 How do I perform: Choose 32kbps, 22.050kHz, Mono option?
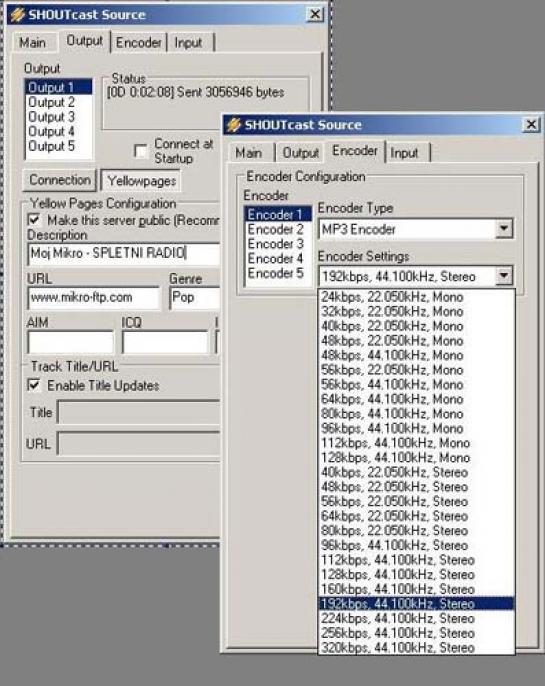[416, 311]
